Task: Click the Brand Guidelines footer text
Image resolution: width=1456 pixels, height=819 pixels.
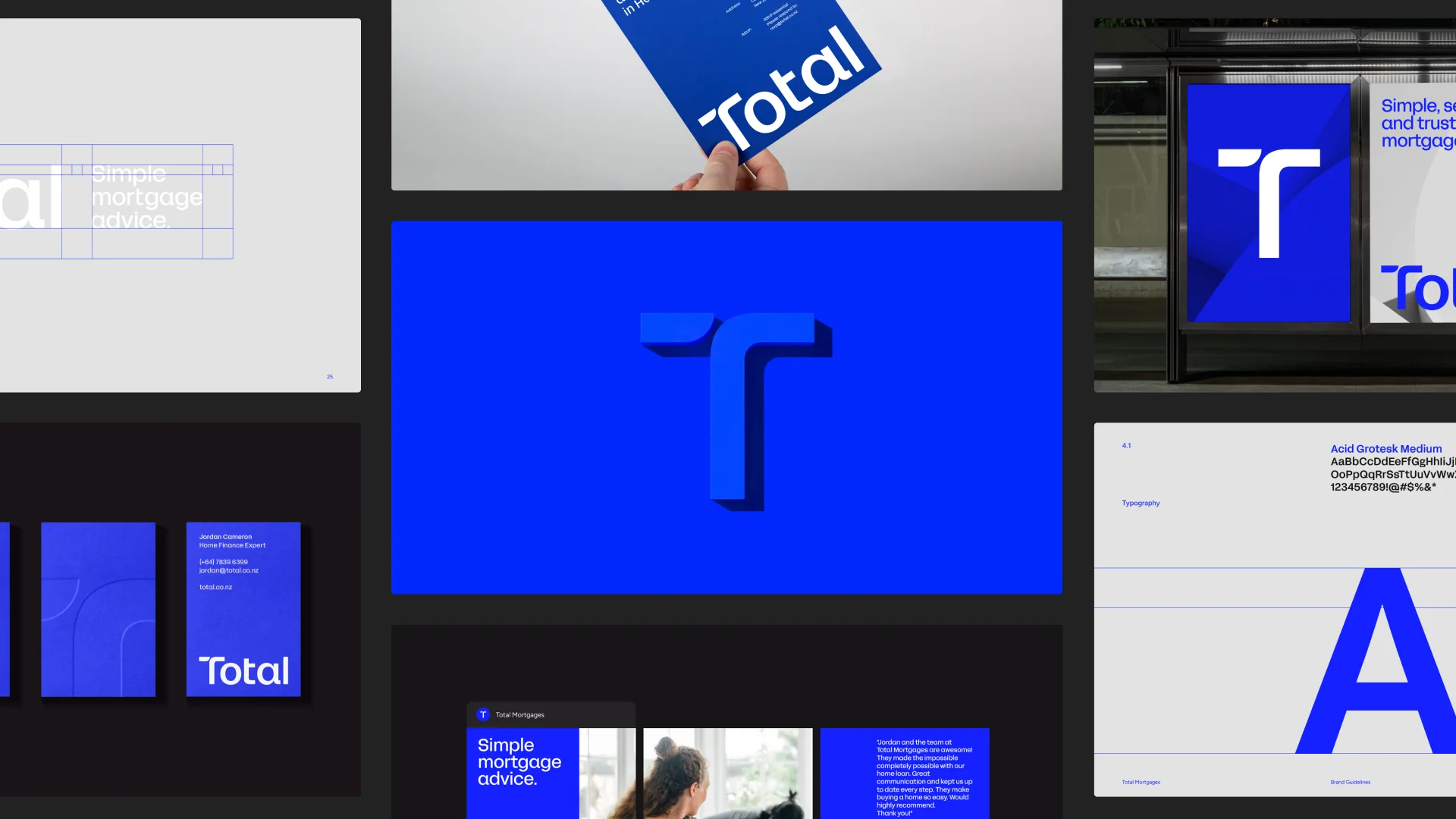Action: [1350, 782]
